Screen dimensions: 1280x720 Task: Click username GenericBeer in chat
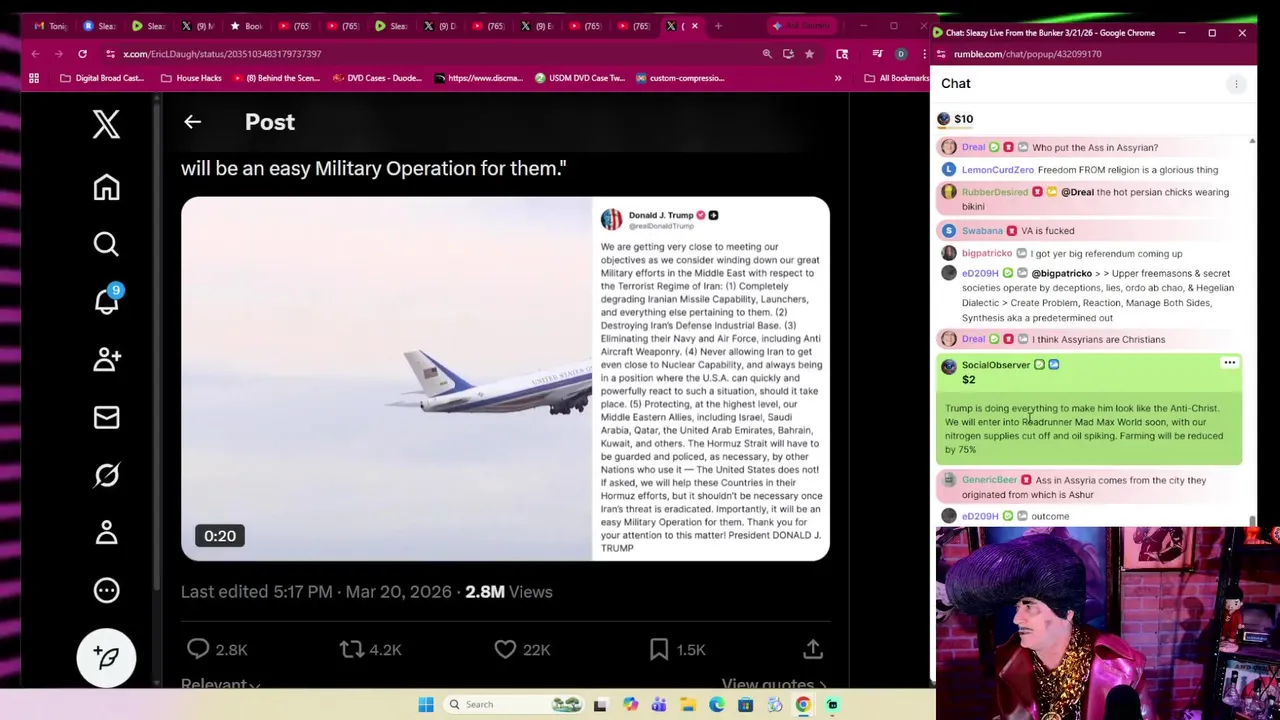pyautogui.click(x=989, y=480)
